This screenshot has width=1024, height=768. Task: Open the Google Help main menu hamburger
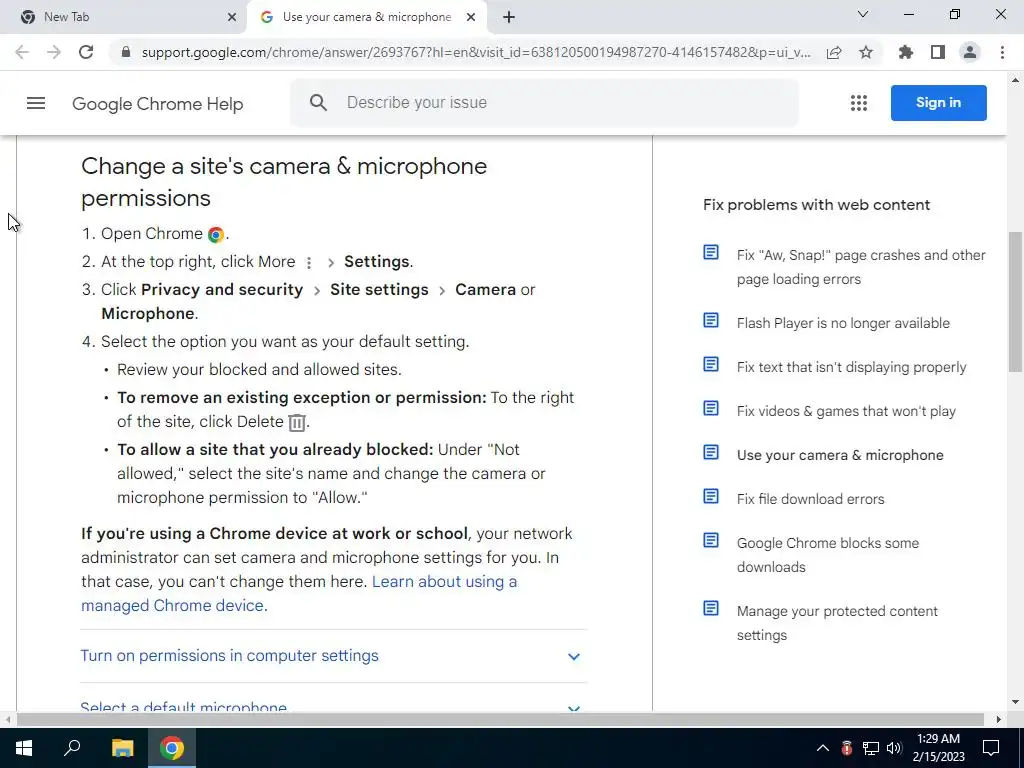[36, 103]
